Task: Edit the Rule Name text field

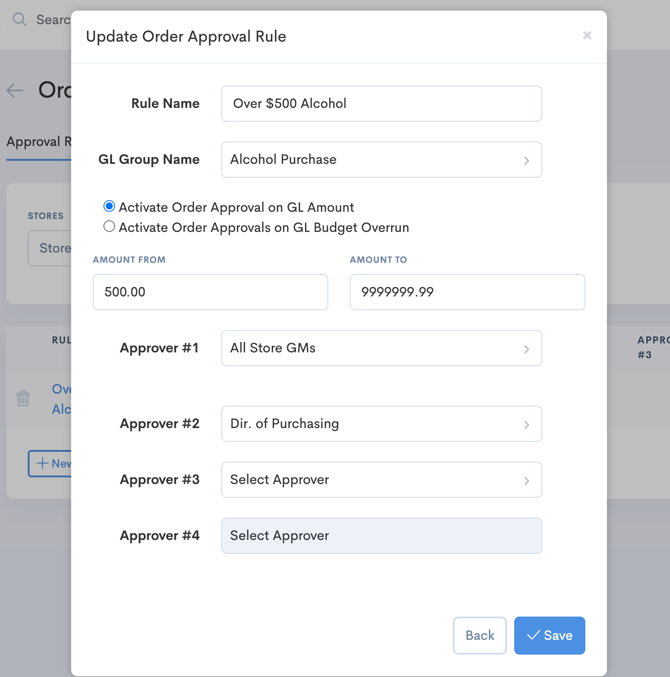Action: click(380, 104)
